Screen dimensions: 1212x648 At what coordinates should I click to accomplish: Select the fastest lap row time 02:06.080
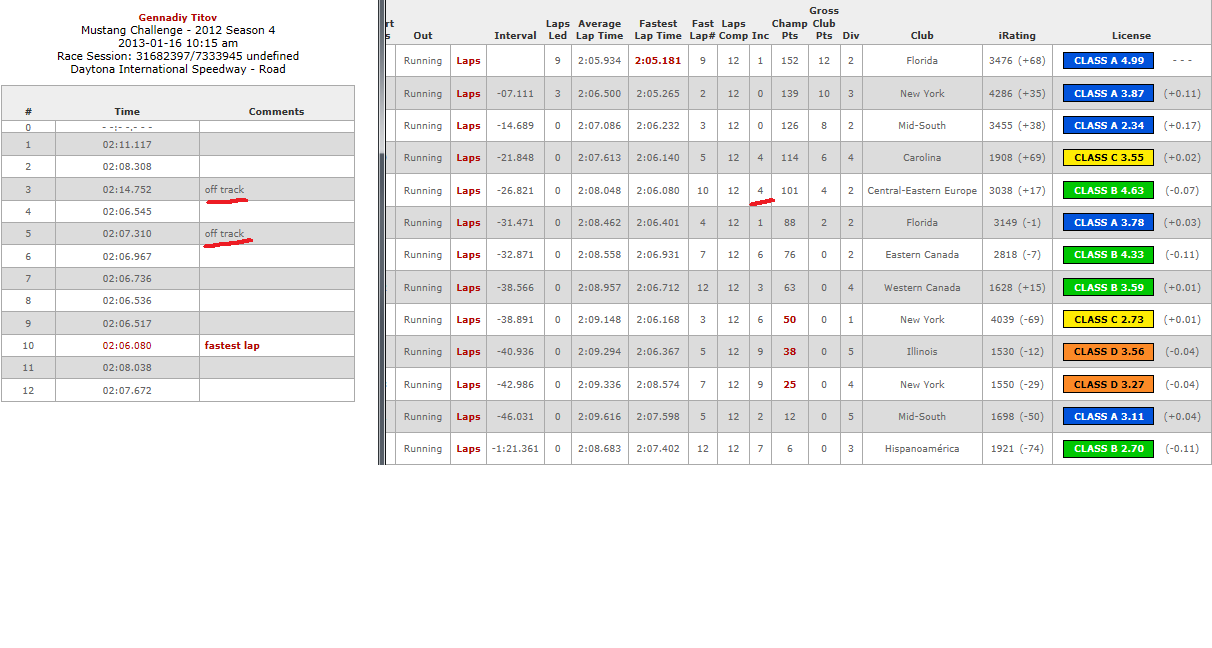127,346
